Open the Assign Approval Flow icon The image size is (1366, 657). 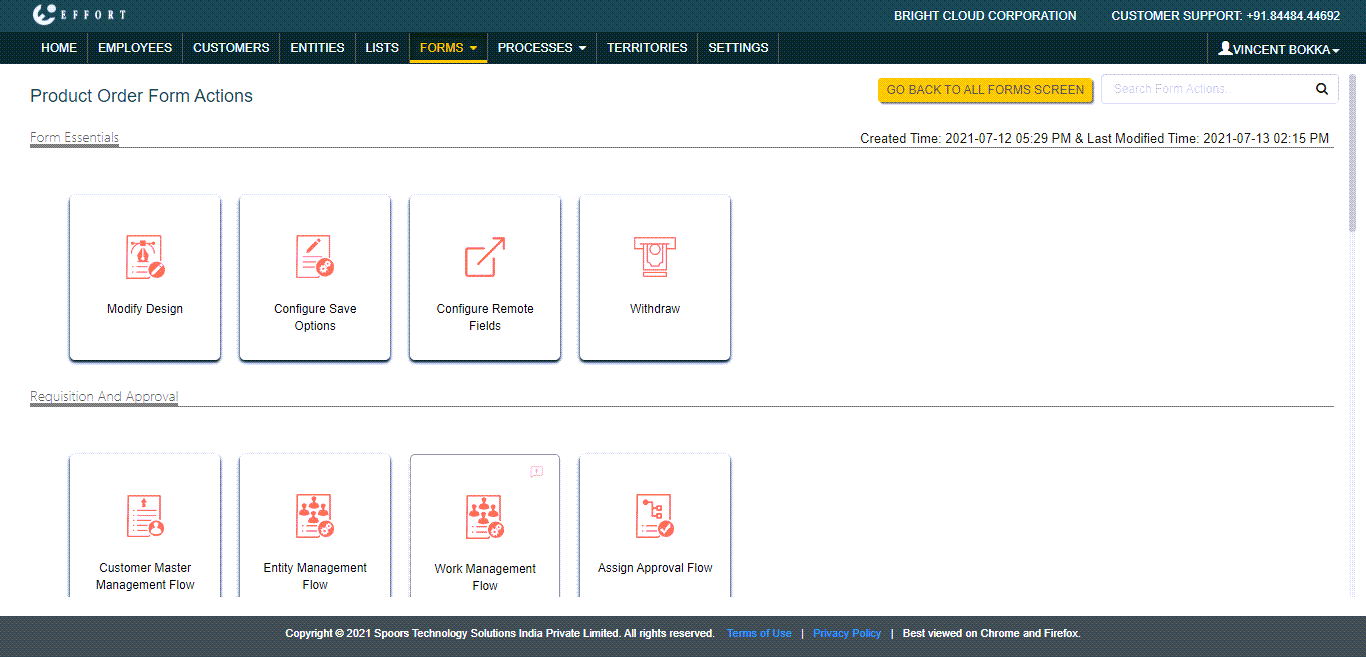pyautogui.click(x=655, y=517)
